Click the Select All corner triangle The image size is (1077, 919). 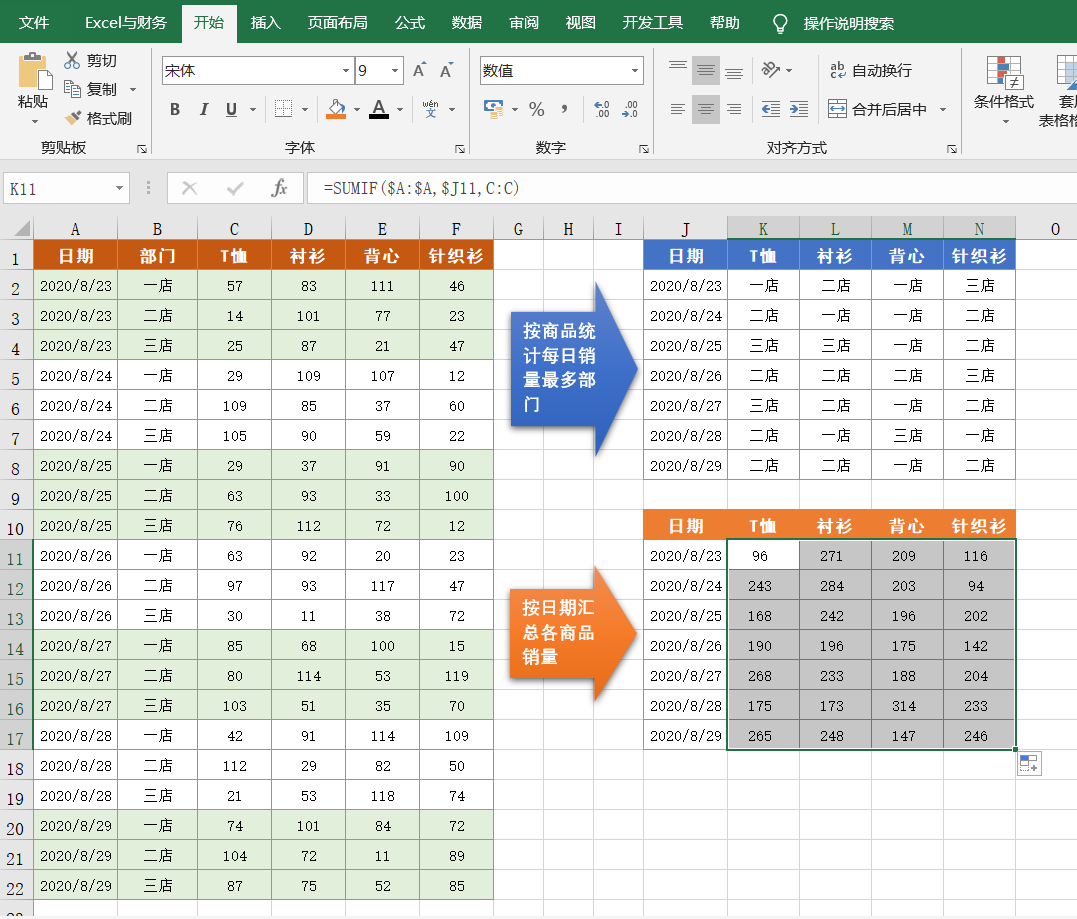point(21,228)
